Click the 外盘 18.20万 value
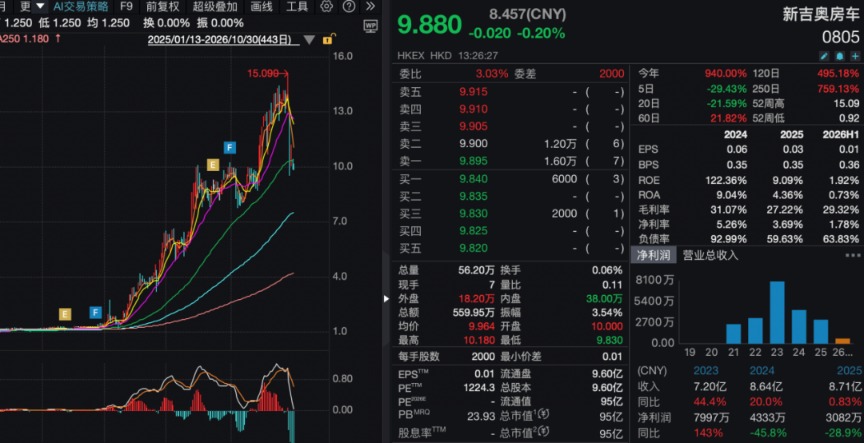Viewport: 864px width, 443px height. tap(477, 299)
